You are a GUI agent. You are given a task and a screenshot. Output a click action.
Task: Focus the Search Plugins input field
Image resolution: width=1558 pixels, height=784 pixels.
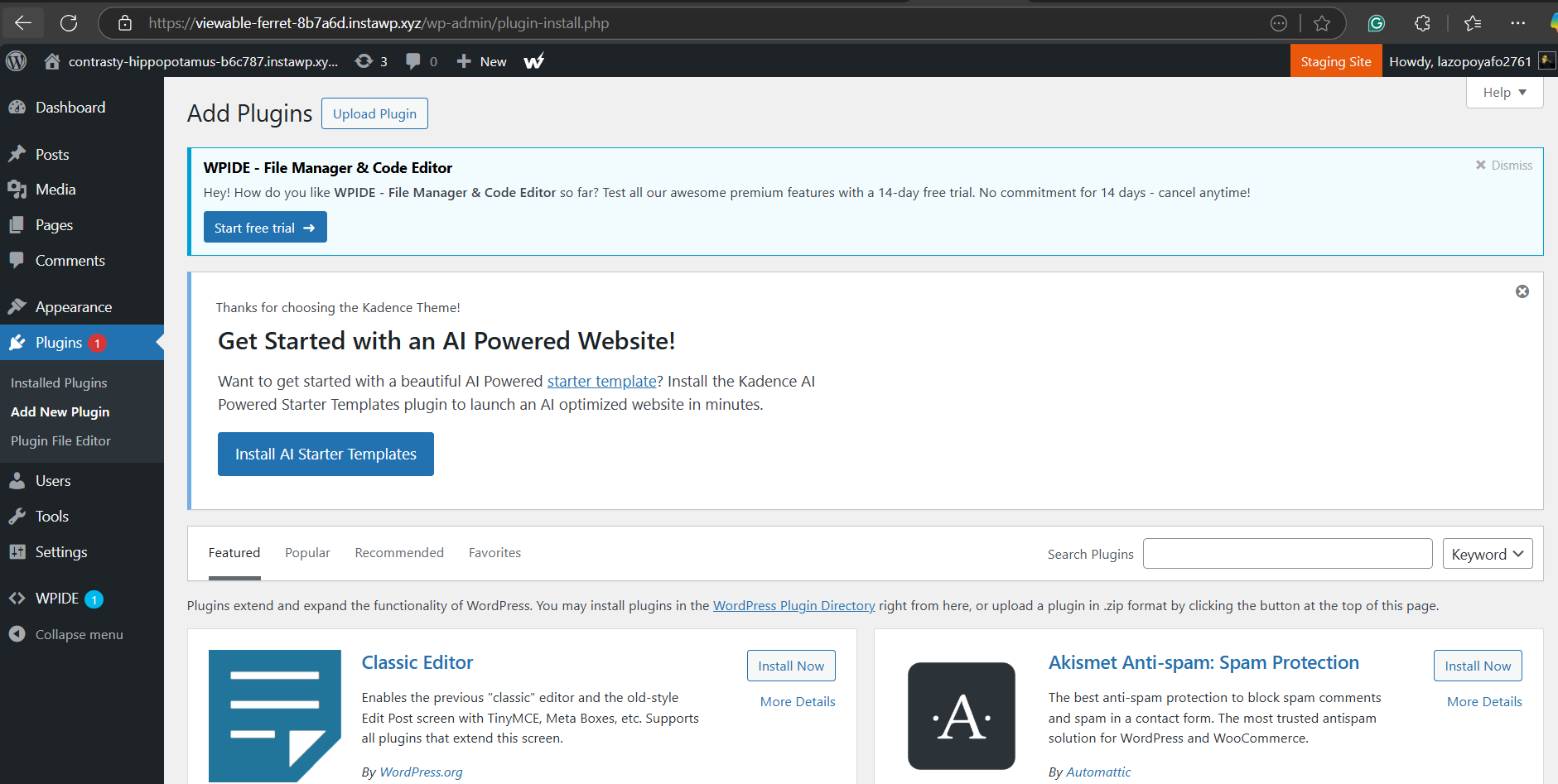pos(1288,554)
